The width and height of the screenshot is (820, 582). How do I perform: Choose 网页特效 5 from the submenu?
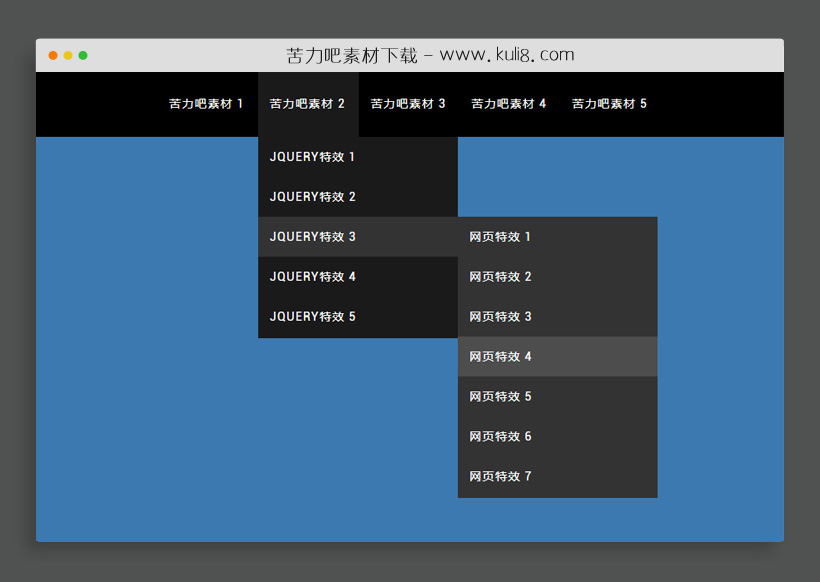tap(499, 396)
